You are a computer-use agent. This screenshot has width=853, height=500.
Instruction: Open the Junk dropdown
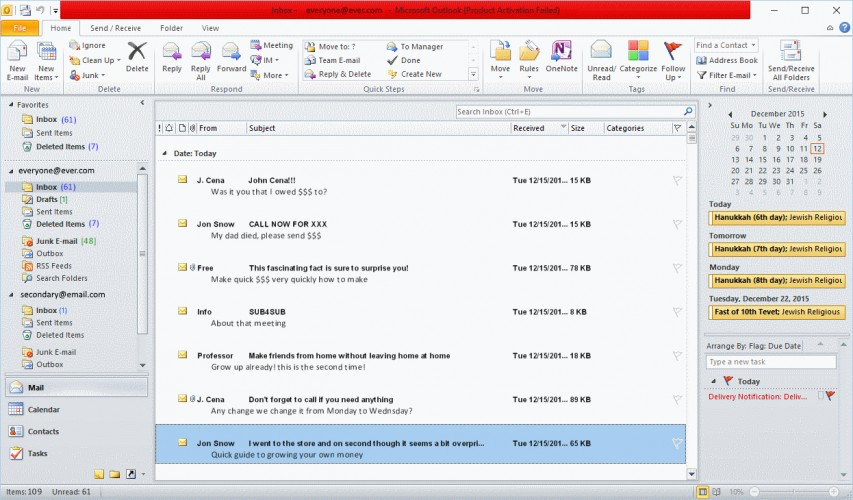pos(87,75)
